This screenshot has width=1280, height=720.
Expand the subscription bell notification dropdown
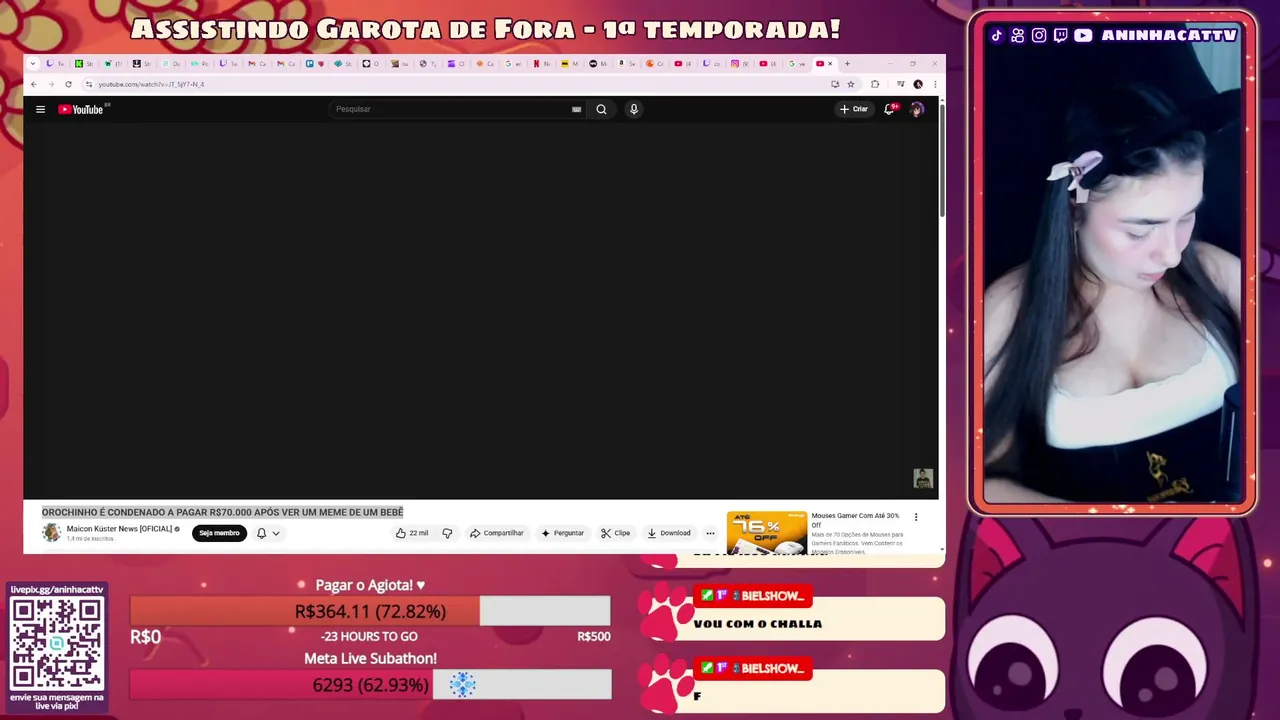(x=268, y=533)
